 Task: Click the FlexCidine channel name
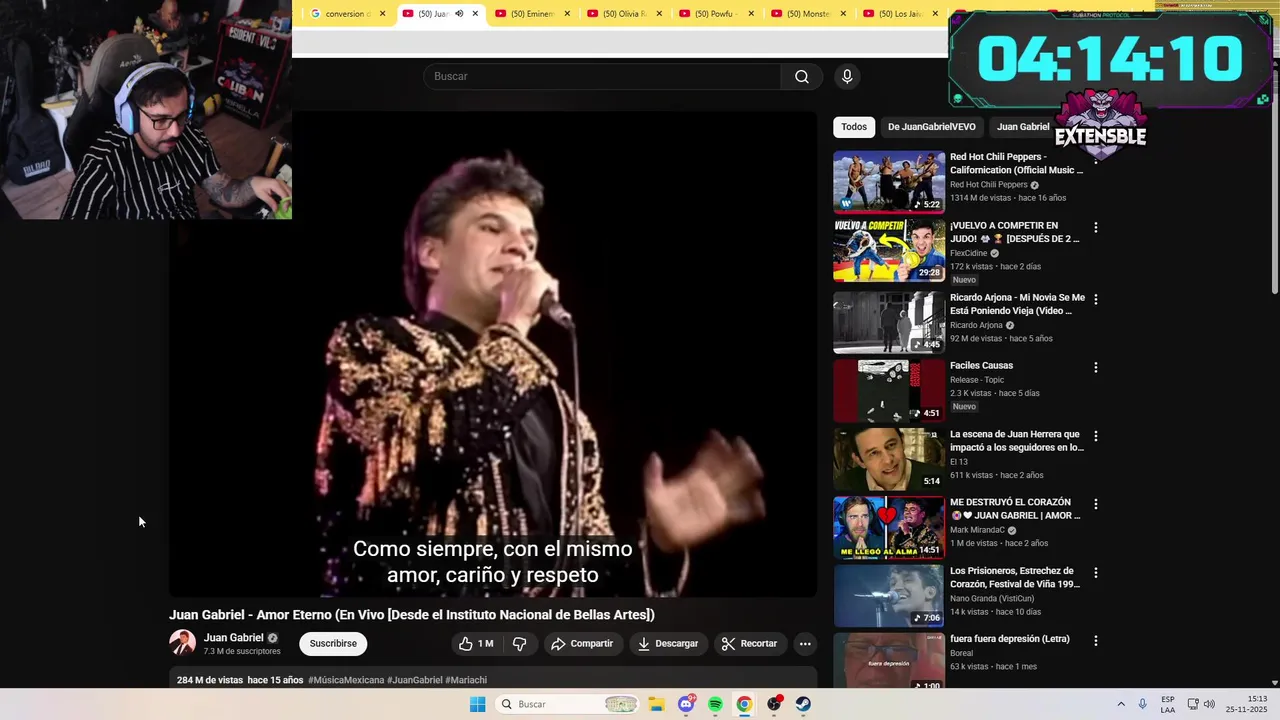pyautogui.click(x=968, y=253)
